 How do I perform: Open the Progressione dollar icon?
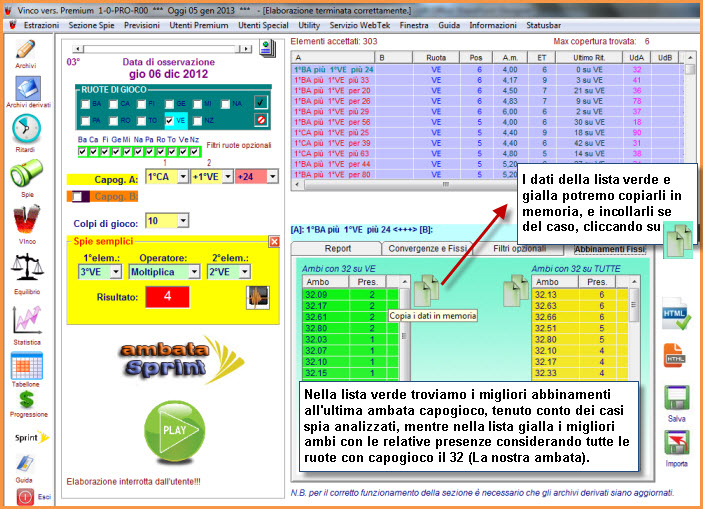pyautogui.click(x=26, y=399)
